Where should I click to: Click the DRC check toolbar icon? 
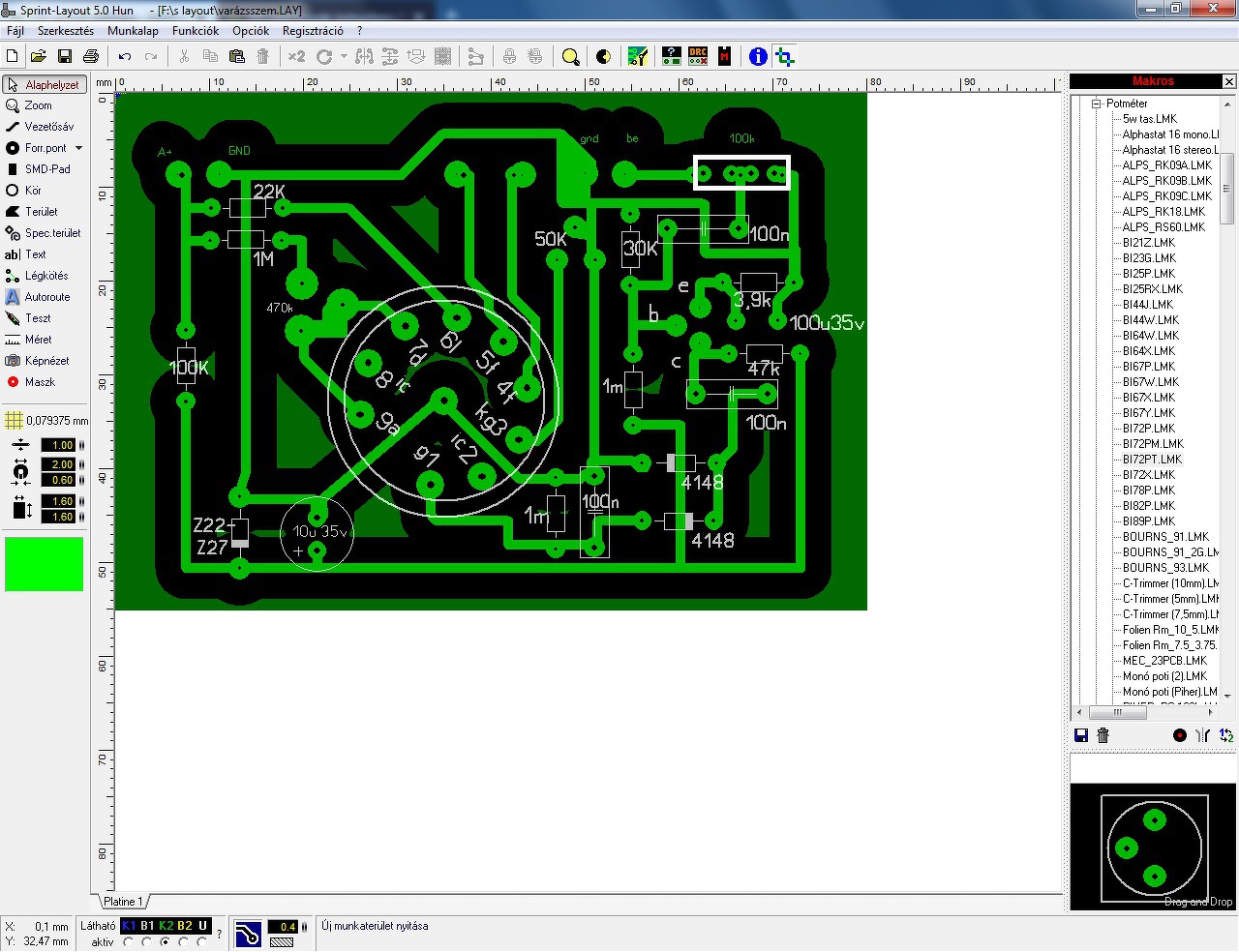coord(698,57)
